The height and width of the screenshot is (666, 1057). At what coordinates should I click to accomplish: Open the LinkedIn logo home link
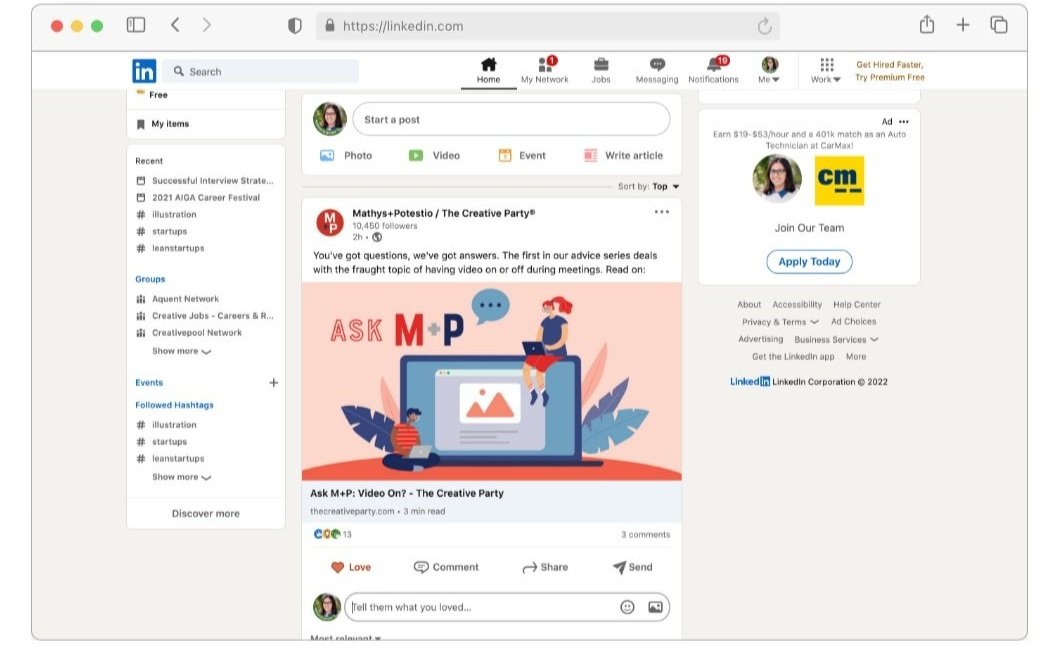(144, 71)
